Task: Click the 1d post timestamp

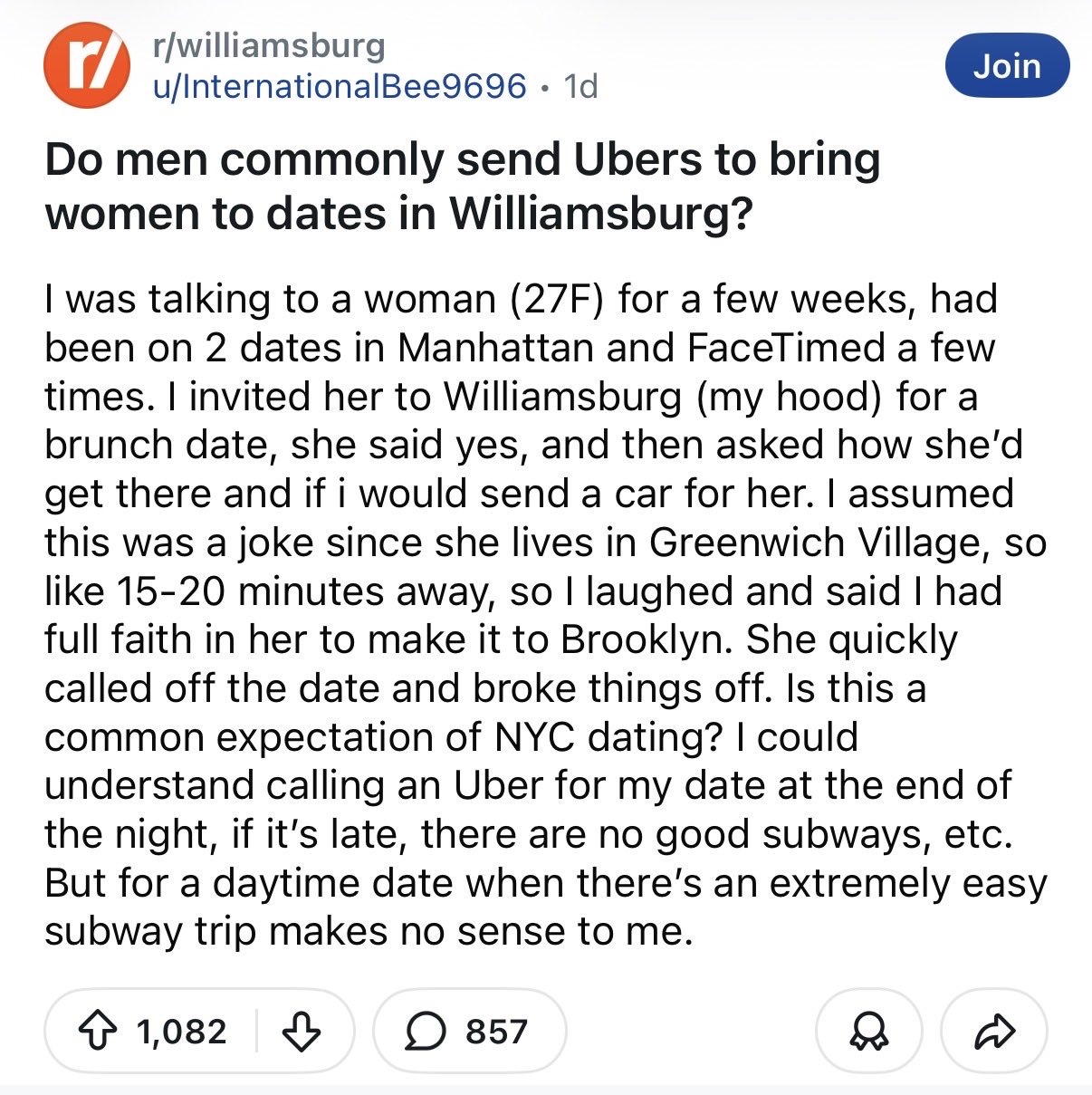Action: click(580, 86)
